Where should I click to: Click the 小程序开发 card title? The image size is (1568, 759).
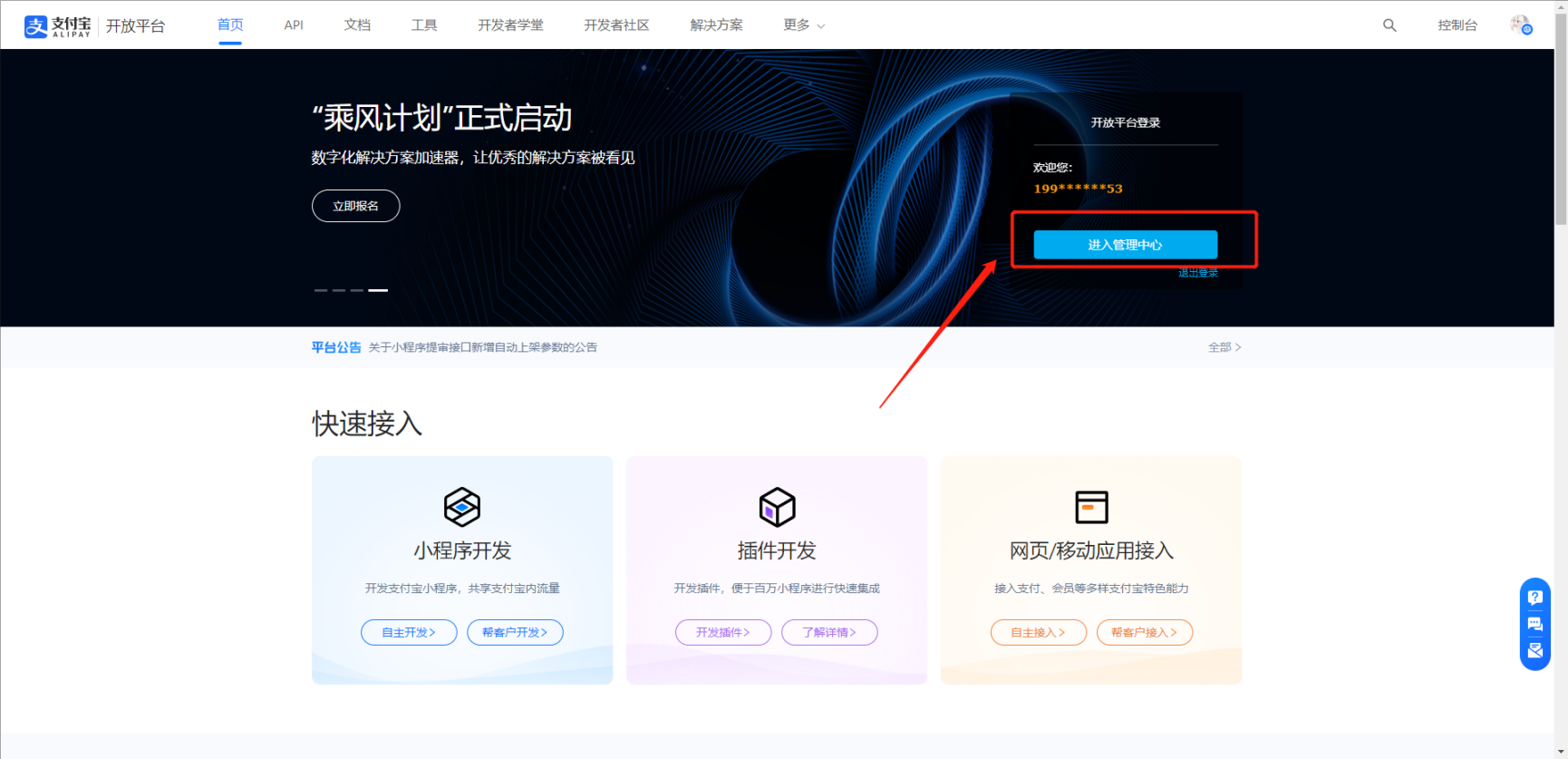pos(462,550)
